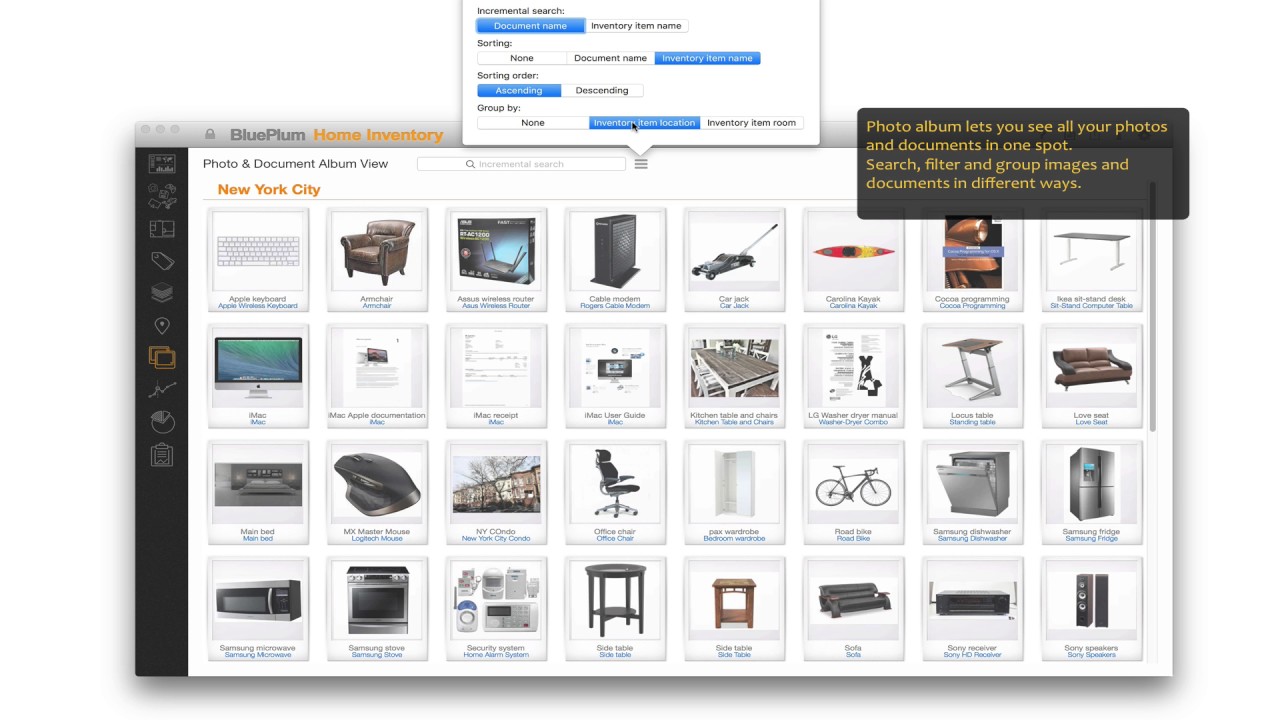
Task: Follow the Logitech Mouse item link
Action: [x=377, y=538]
